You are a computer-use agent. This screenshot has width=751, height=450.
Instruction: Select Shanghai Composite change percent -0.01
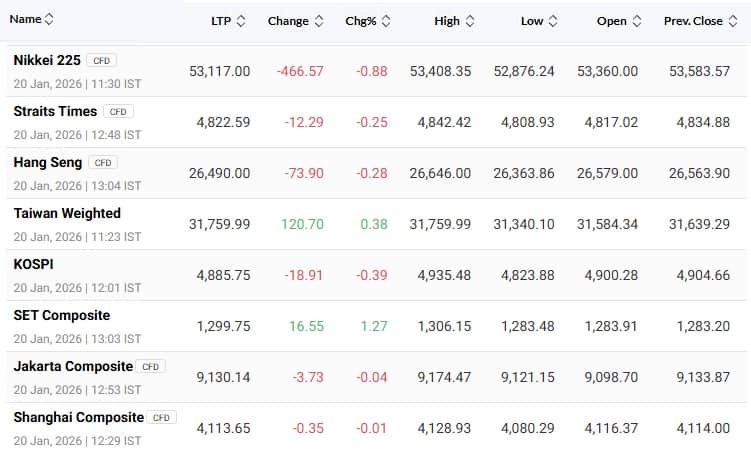tap(372, 428)
